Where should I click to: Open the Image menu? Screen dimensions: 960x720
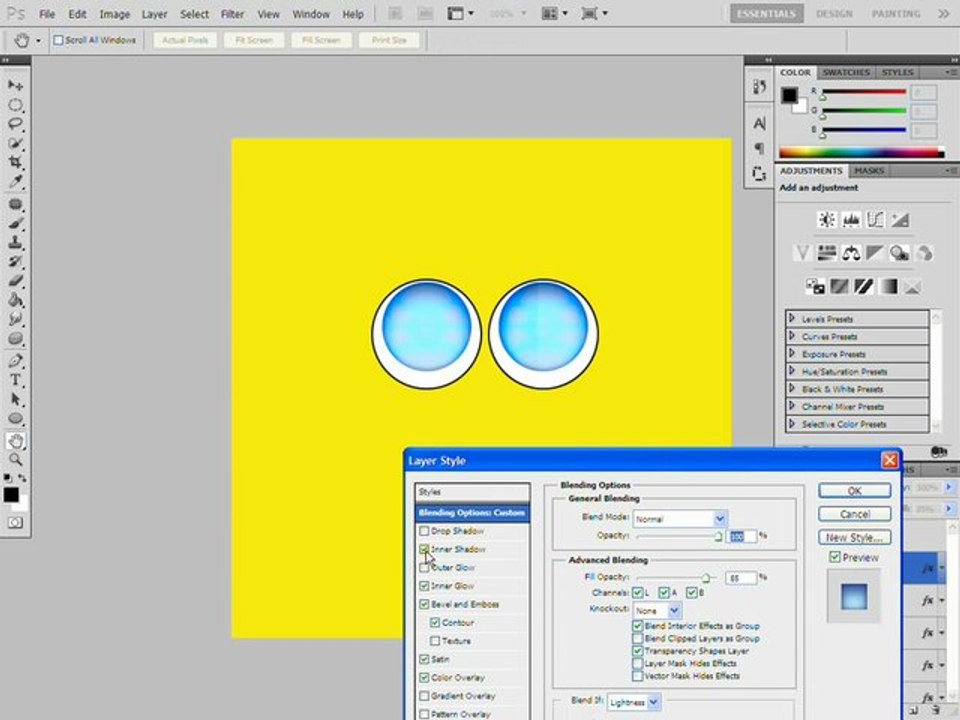(114, 14)
